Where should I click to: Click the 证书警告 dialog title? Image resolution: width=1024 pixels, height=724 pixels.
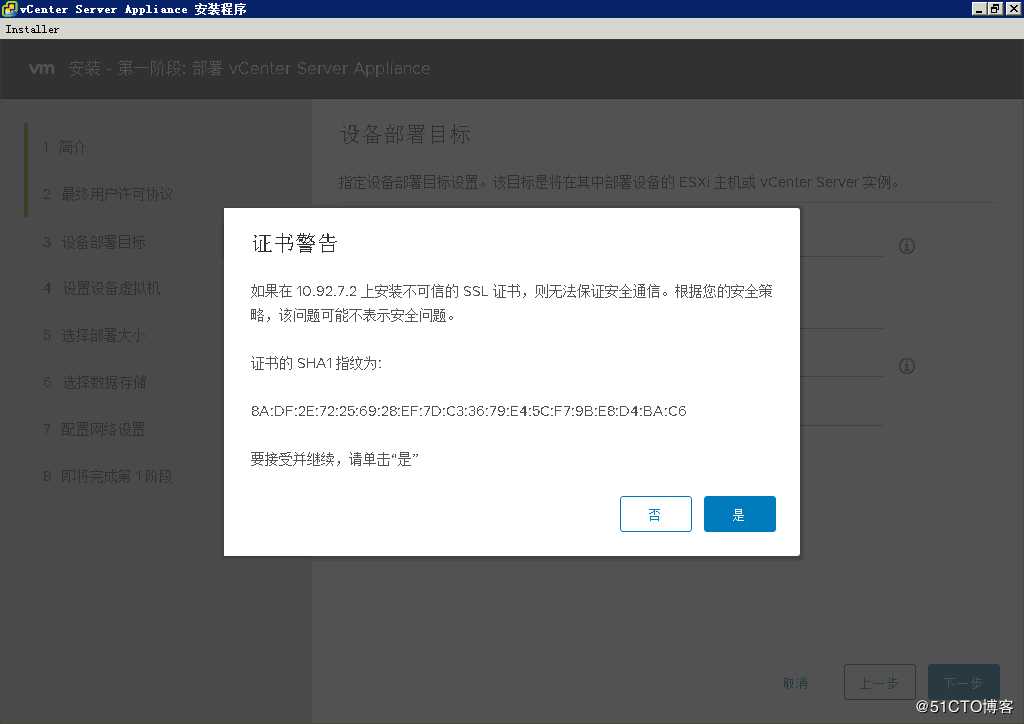(295, 243)
